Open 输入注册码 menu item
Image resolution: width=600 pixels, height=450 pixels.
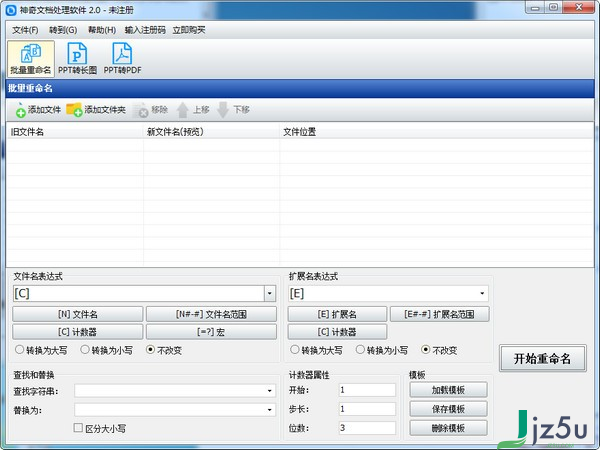coord(145,30)
